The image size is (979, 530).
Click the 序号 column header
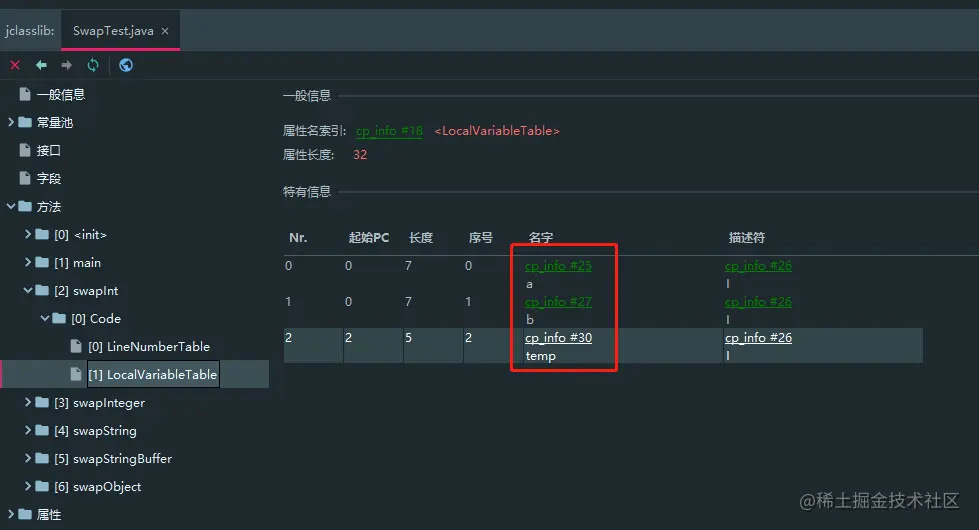pos(481,237)
